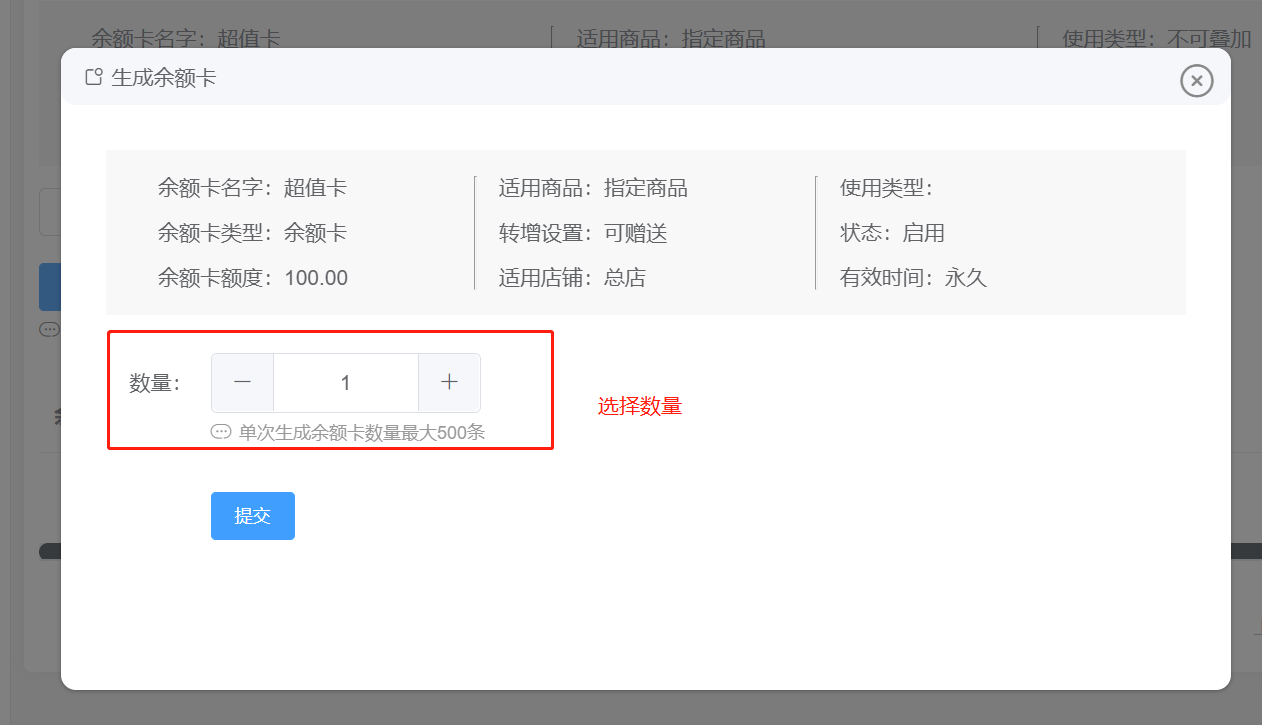Click the text 使用类型： in the dialog
1262x725 pixels.
click(x=886, y=188)
